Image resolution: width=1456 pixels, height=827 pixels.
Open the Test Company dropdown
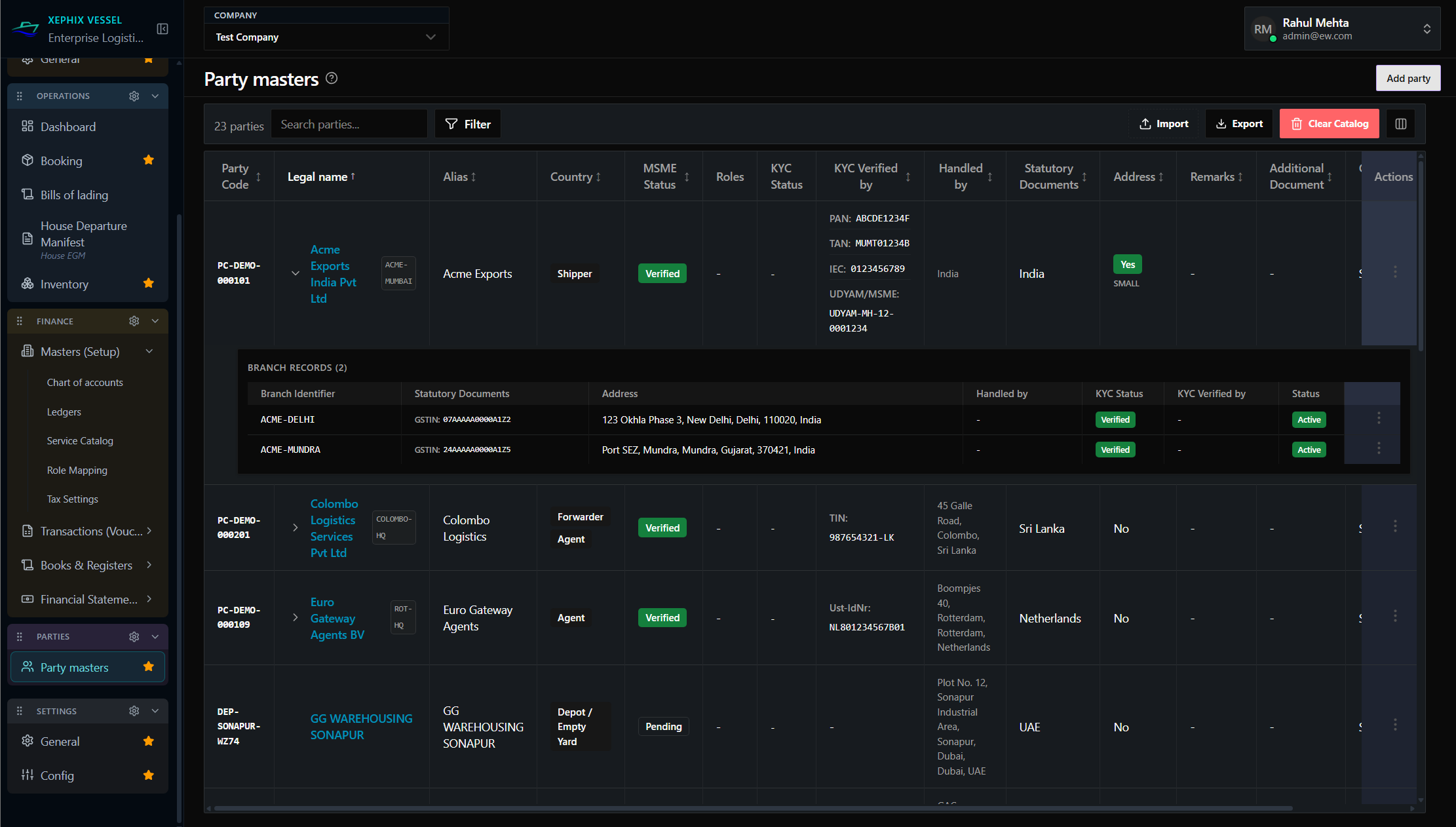coord(326,37)
